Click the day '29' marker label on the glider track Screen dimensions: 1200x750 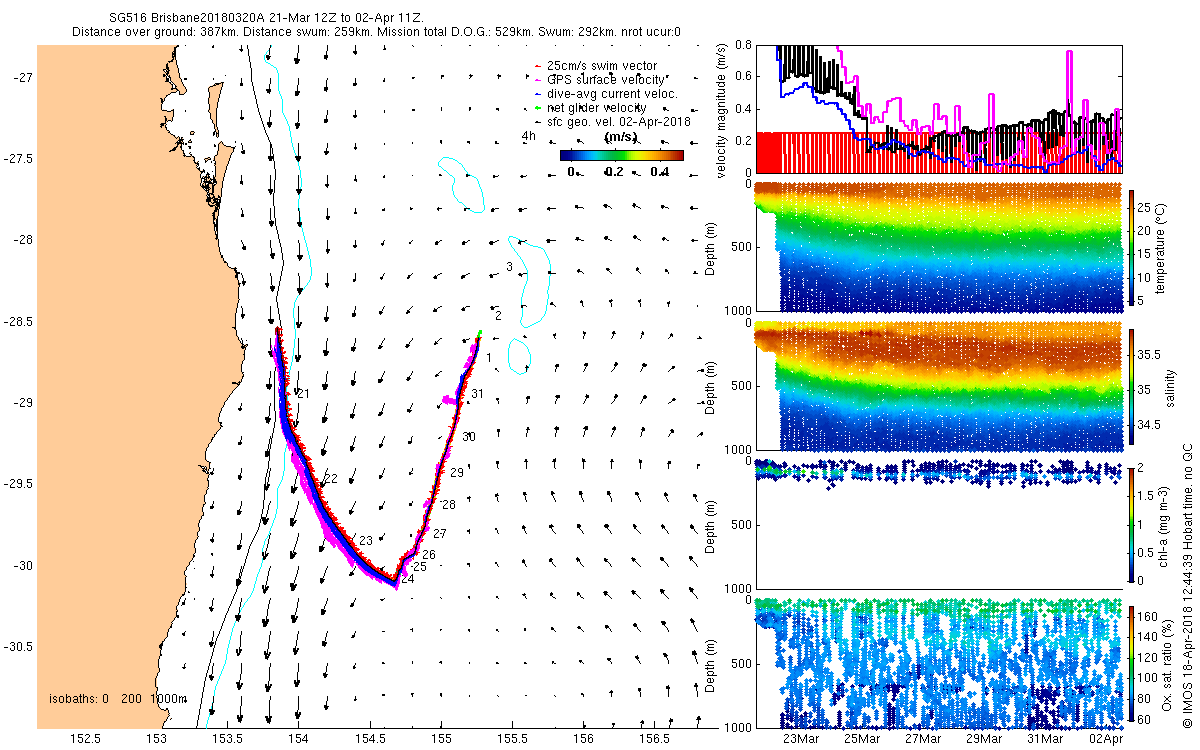point(457,472)
